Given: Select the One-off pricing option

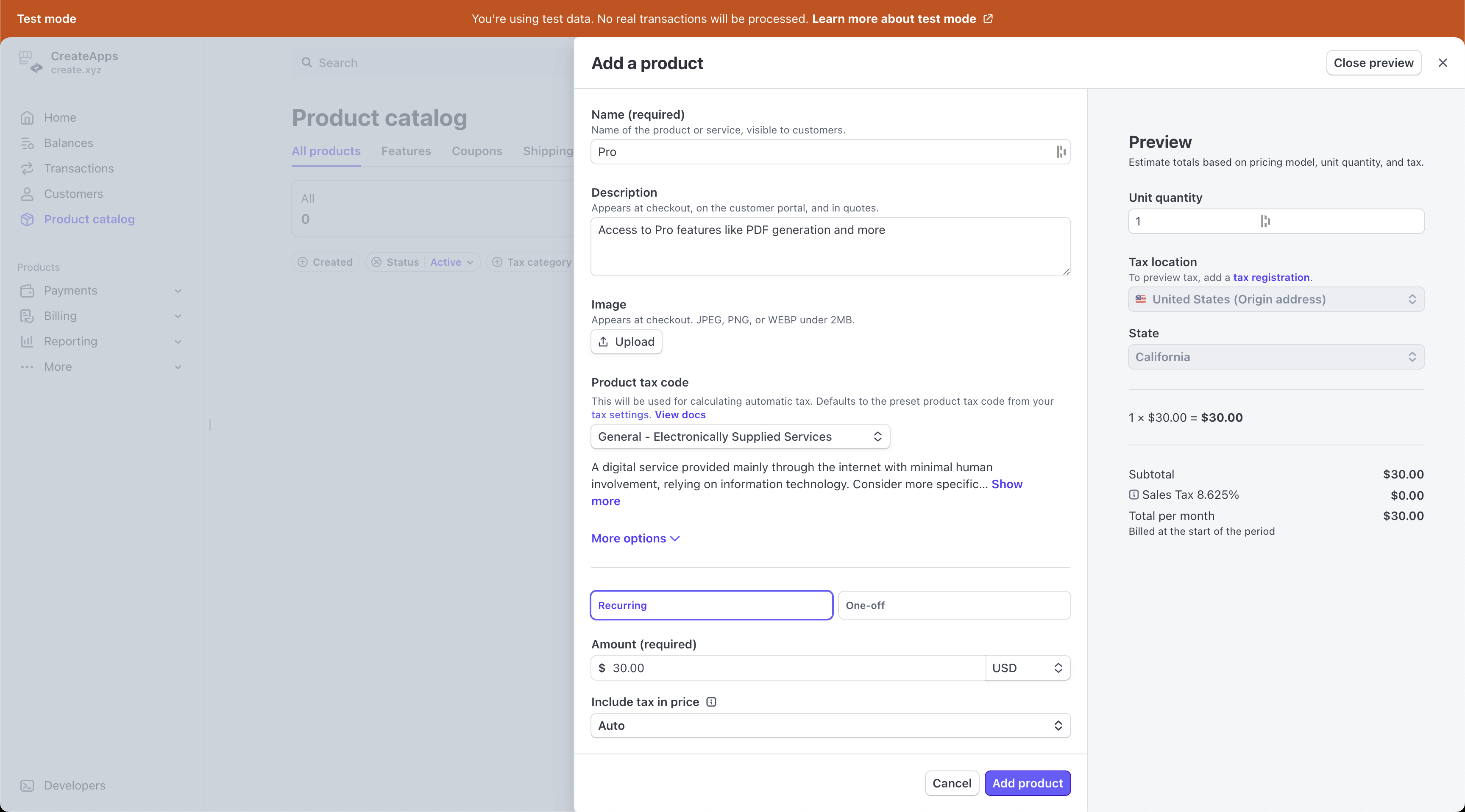Looking at the screenshot, I should (x=954, y=605).
